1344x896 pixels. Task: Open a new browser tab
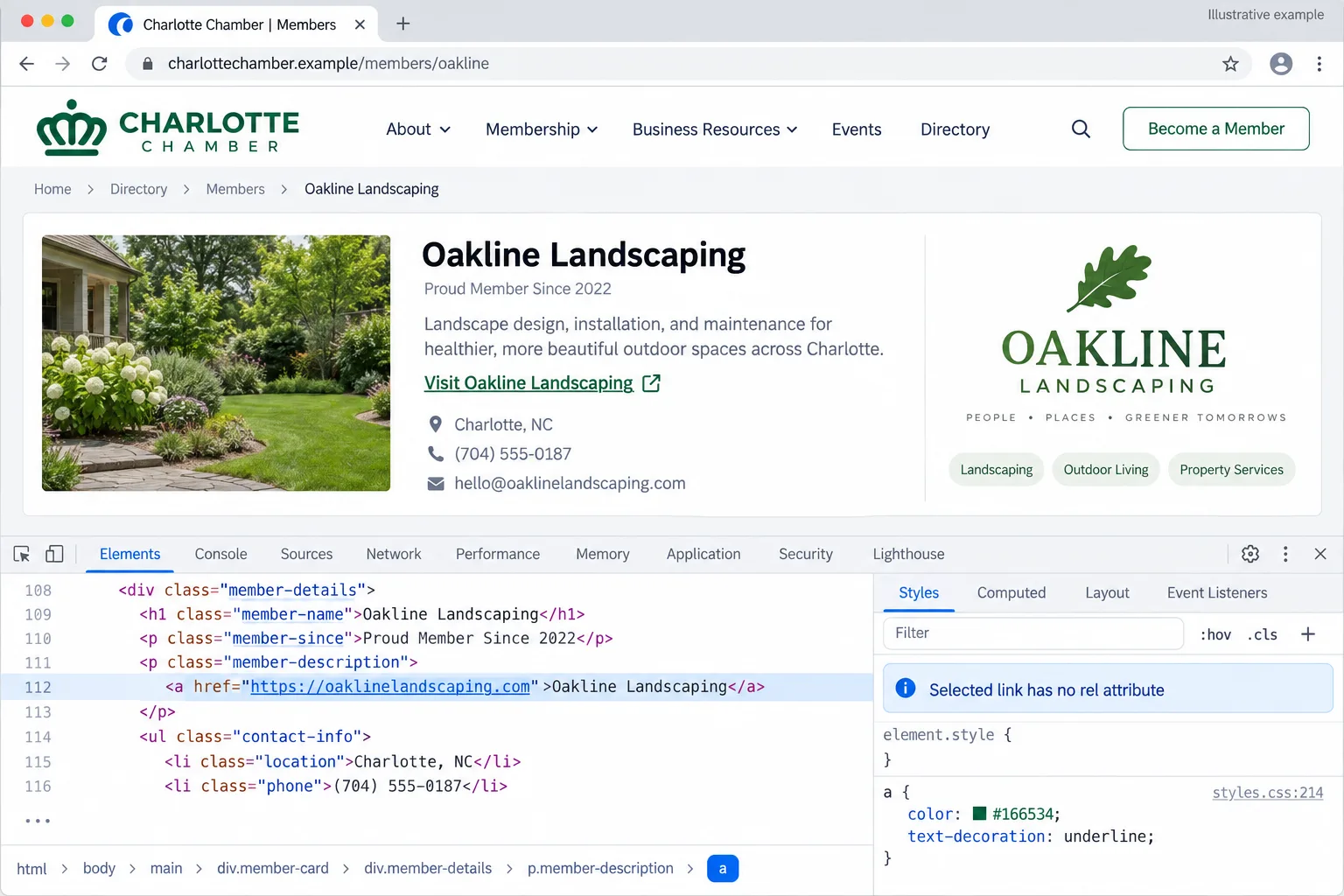(x=402, y=24)
